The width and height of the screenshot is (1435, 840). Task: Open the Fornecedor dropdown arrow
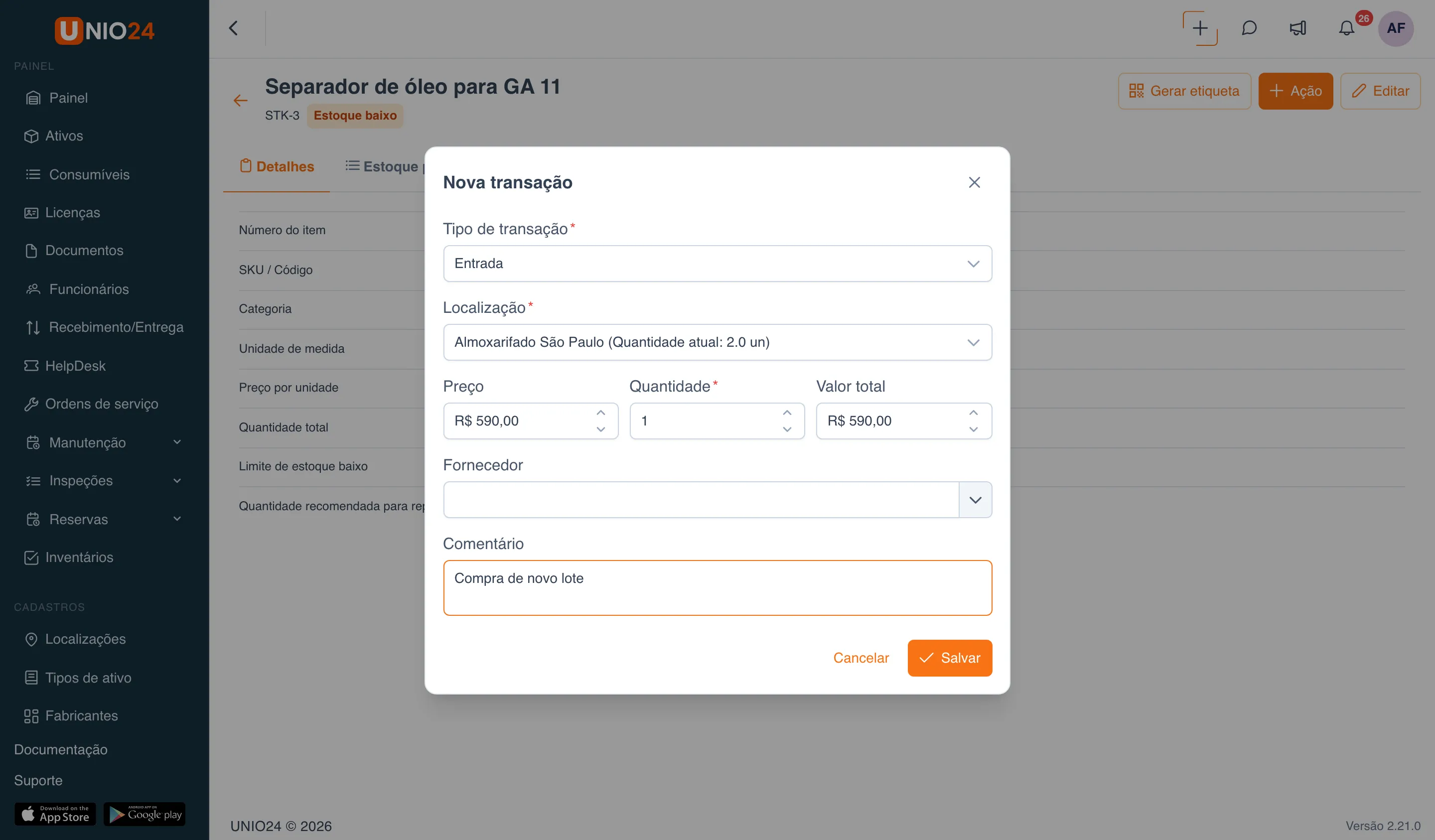tap(975, 500)
